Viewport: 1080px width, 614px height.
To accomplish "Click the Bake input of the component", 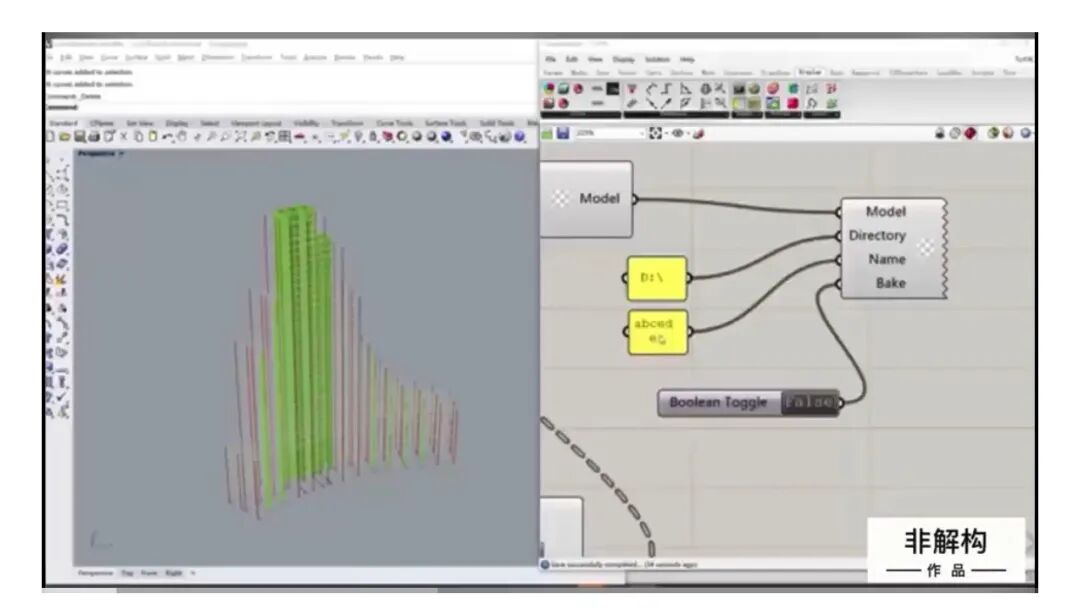I will (891, 283).
